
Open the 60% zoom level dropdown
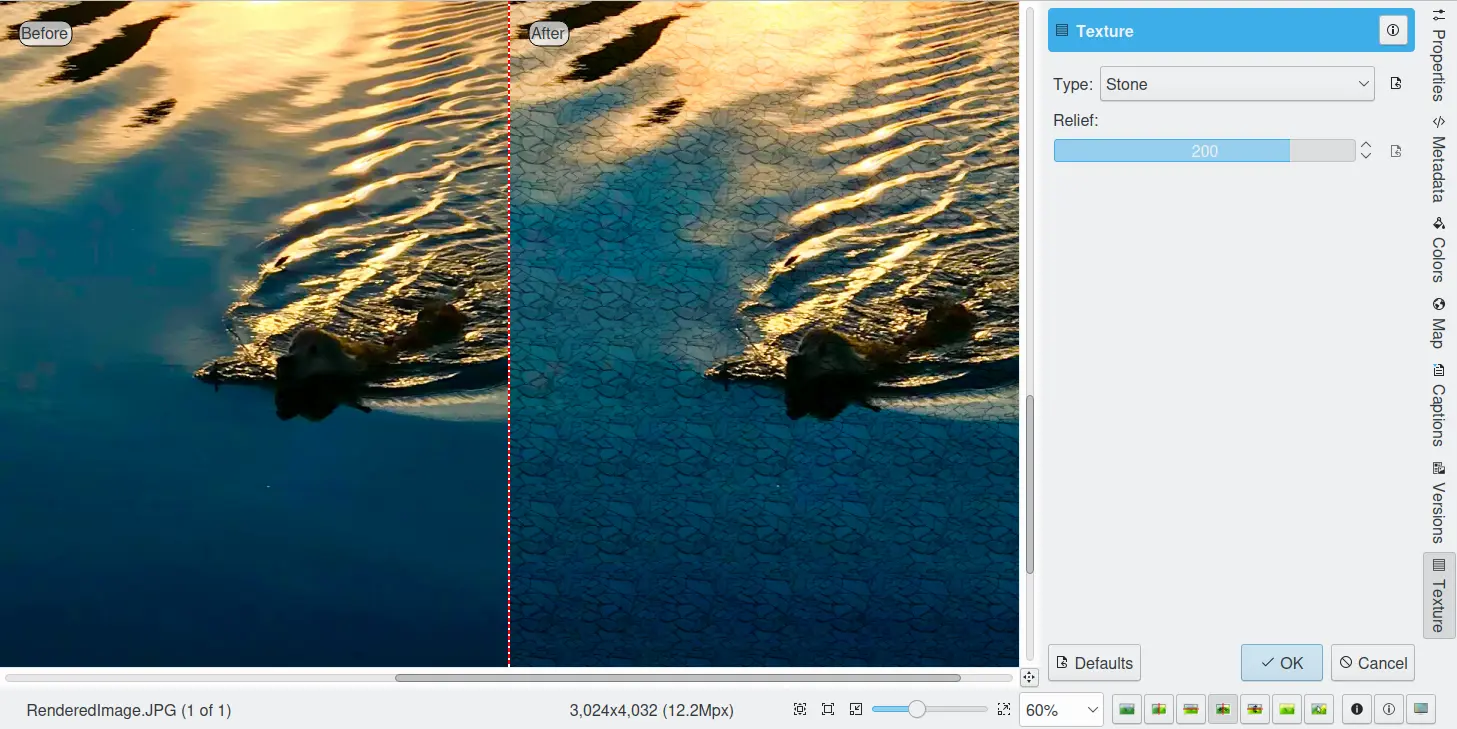[1060, 710]
